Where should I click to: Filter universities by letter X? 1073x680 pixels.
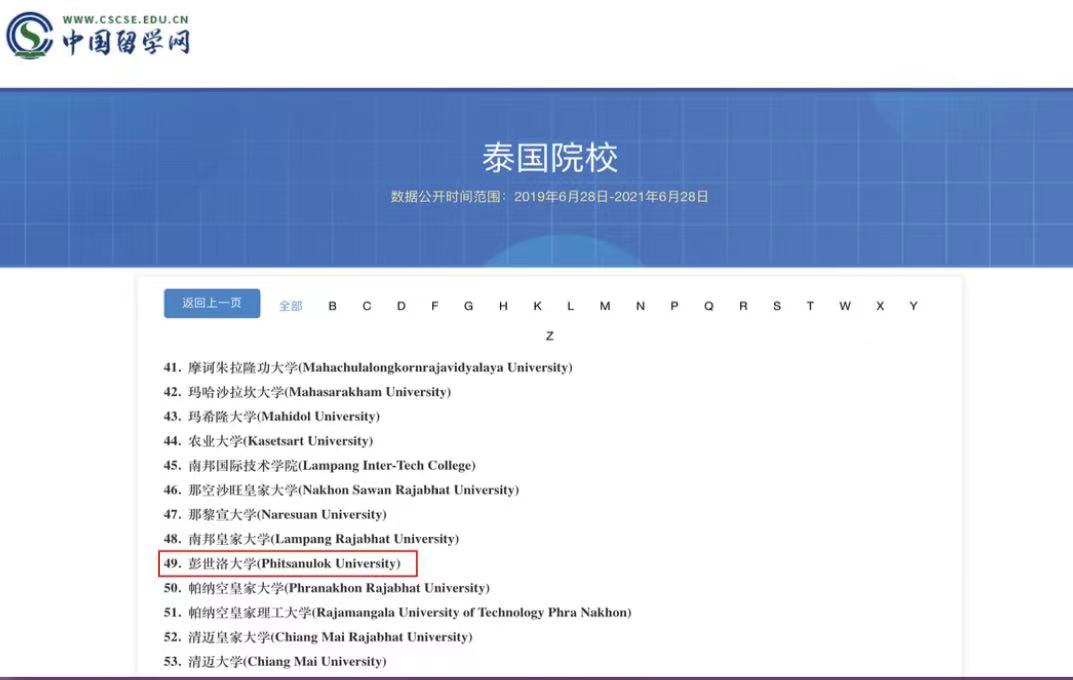click(880, 306)
